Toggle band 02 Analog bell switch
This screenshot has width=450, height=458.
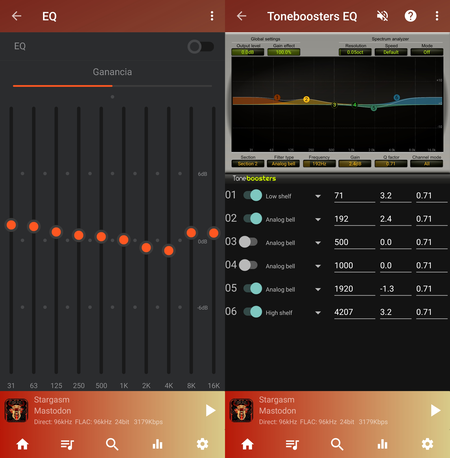tap(253, 219)
